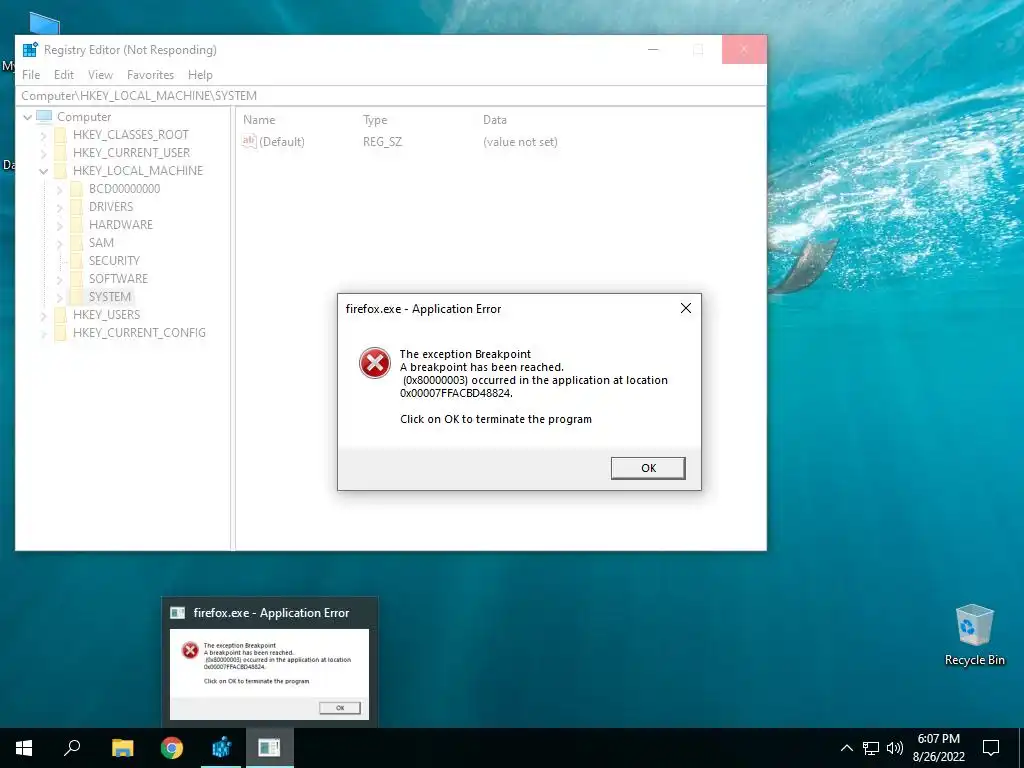Select the SOFTWARE key
Screen dimensions: 1024x768
118,278
